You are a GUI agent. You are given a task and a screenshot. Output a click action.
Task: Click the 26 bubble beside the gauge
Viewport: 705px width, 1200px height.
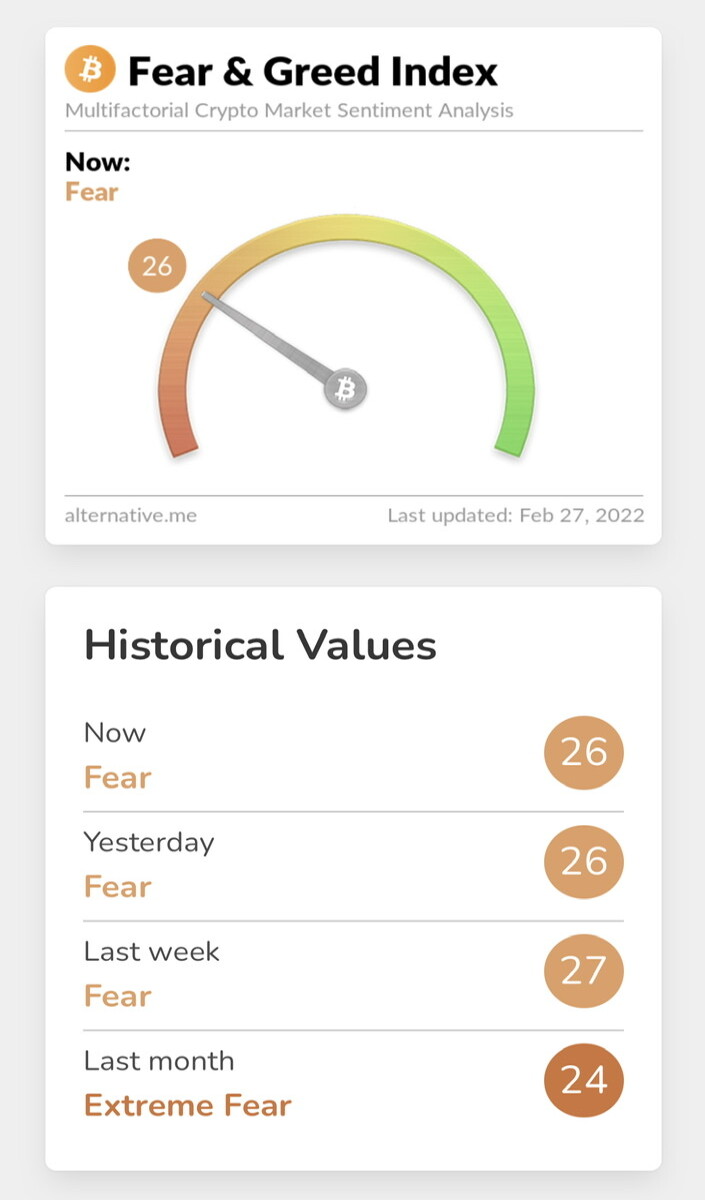click(x=157, y=266)
